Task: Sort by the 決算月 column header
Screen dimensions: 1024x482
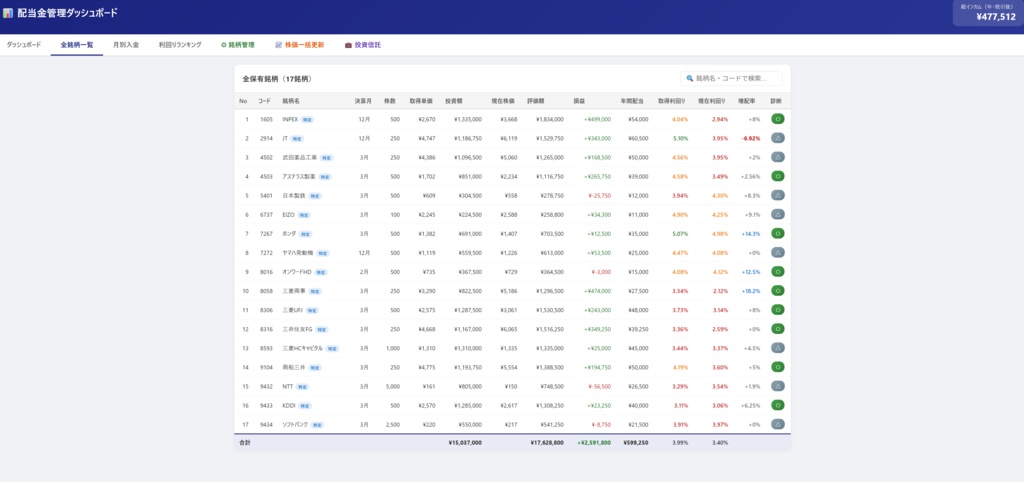Action: (363, 101)
